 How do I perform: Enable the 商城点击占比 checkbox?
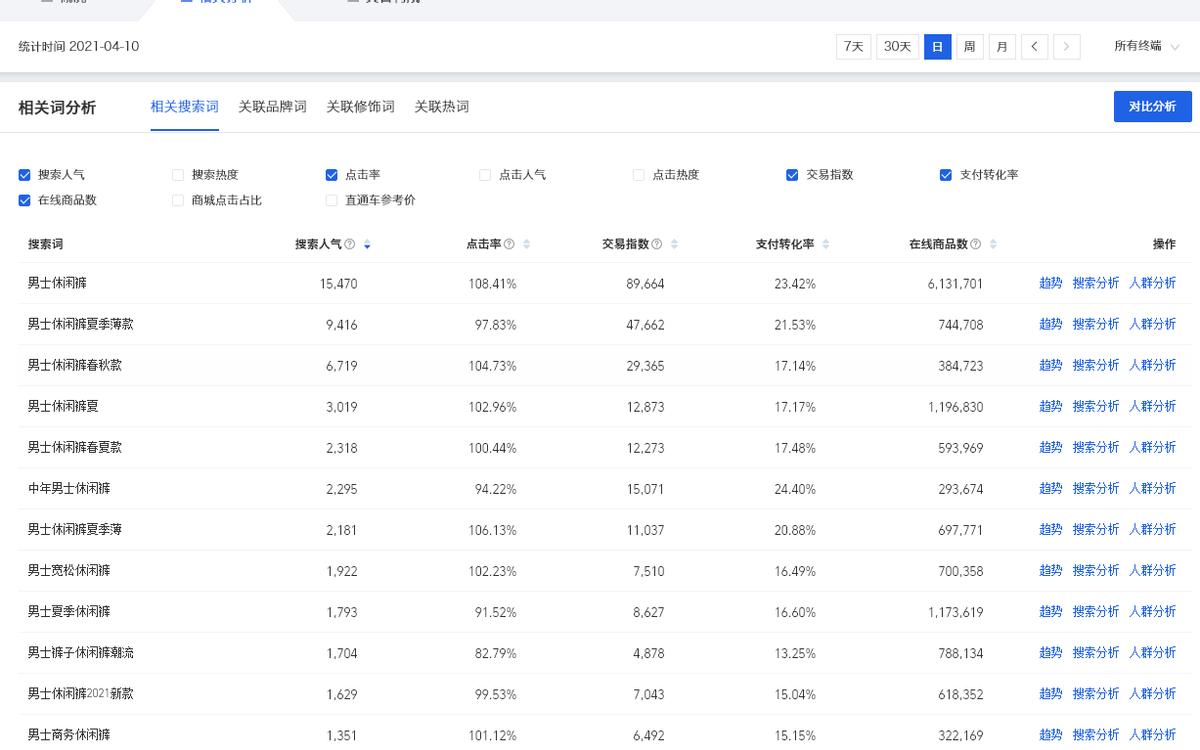(178, 200)
